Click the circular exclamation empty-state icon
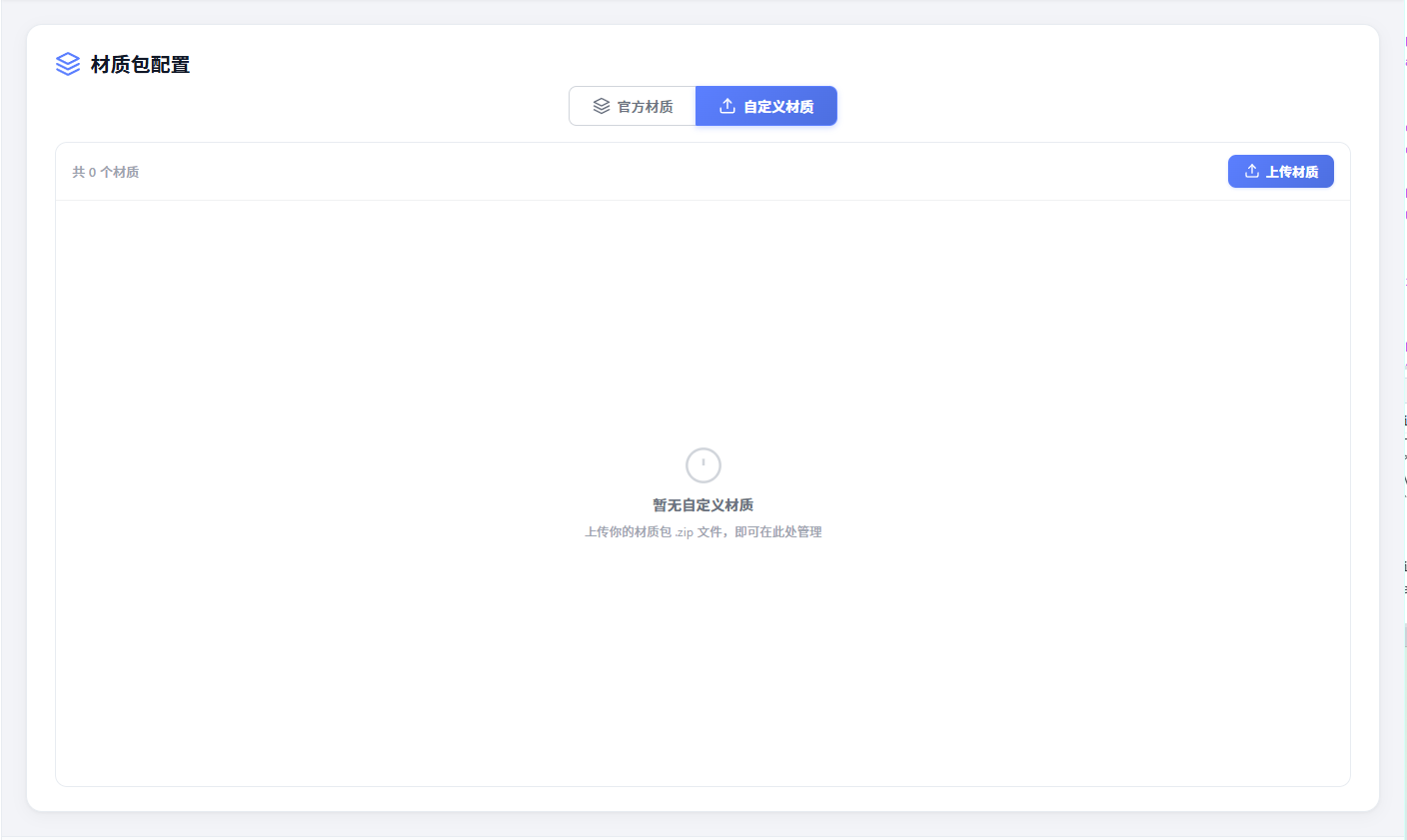Image resolution: width=1407 pixels, height=840 pixels. pyautogui.click(x=703, y=465)
